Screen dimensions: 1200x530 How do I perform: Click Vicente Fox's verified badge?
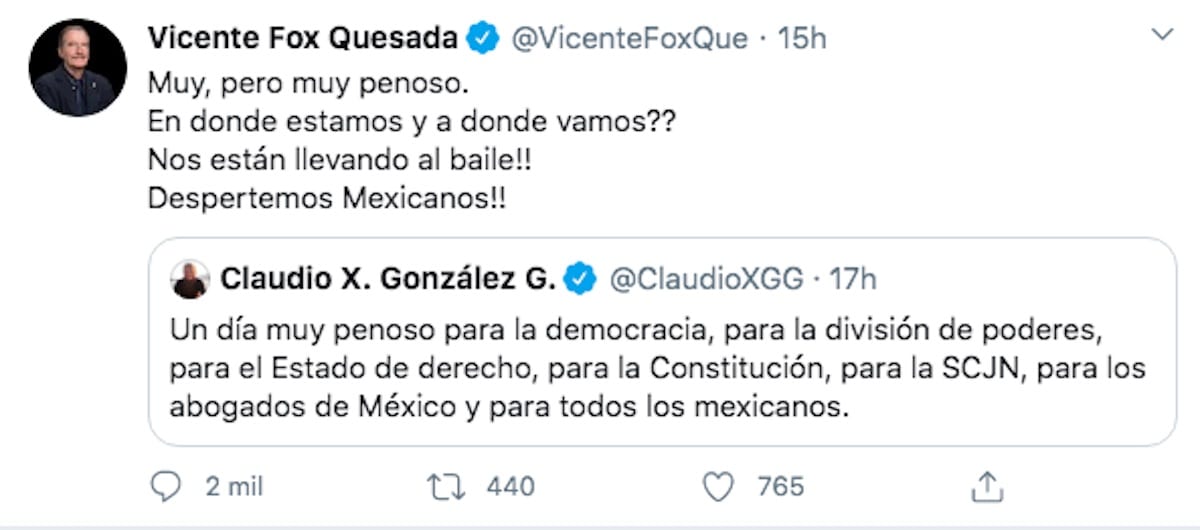484,38
